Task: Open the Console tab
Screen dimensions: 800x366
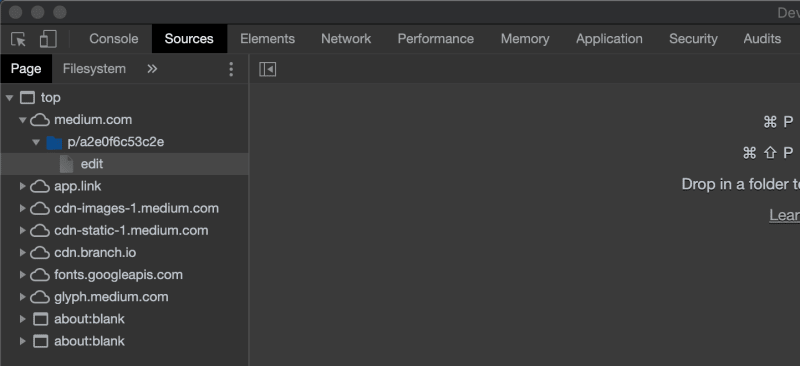Action: tap(114, 39)
